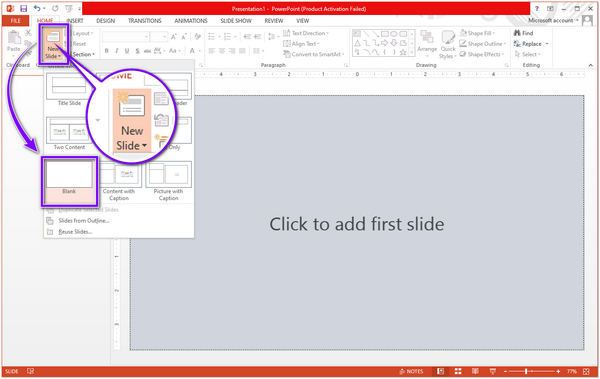Click the Increase Font Size icon

174,37
